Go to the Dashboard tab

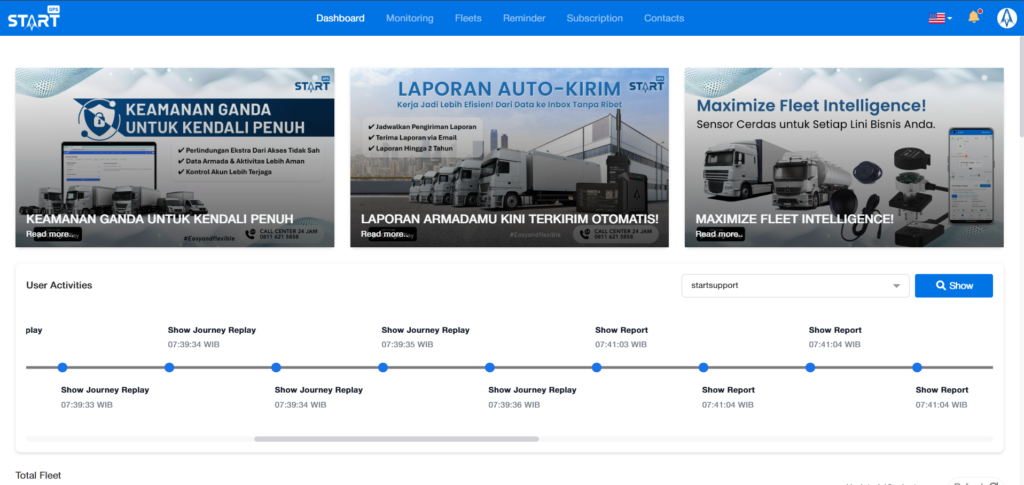(340, 18)
